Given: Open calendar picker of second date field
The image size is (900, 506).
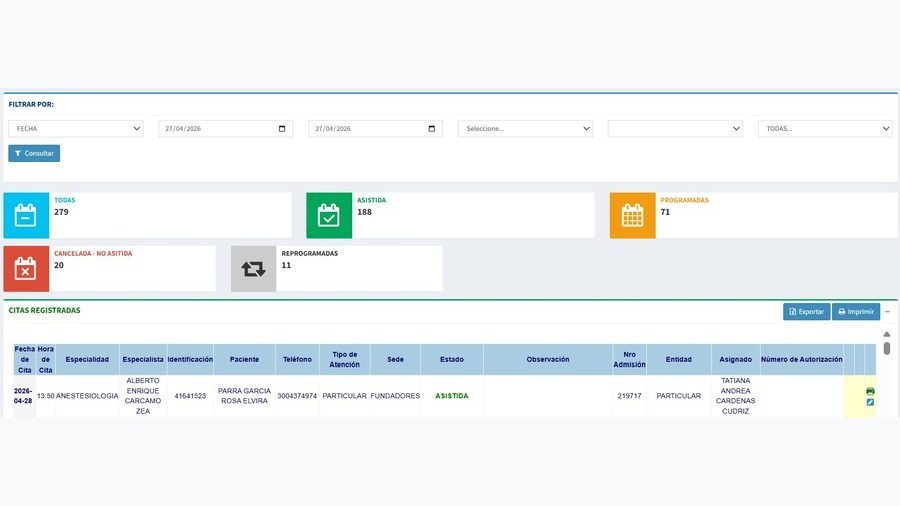Looking at the screenshot, I should 432,129.
